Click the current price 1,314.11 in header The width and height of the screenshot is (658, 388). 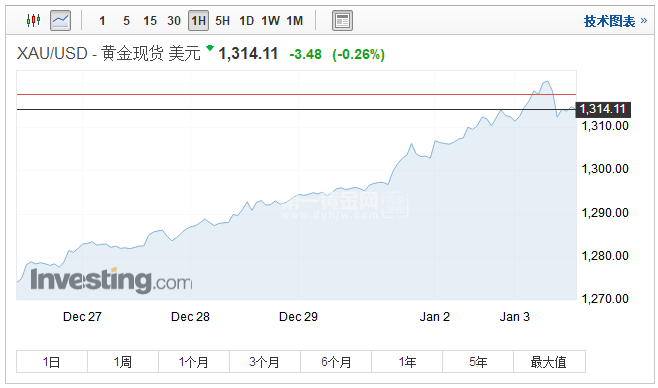248,54
